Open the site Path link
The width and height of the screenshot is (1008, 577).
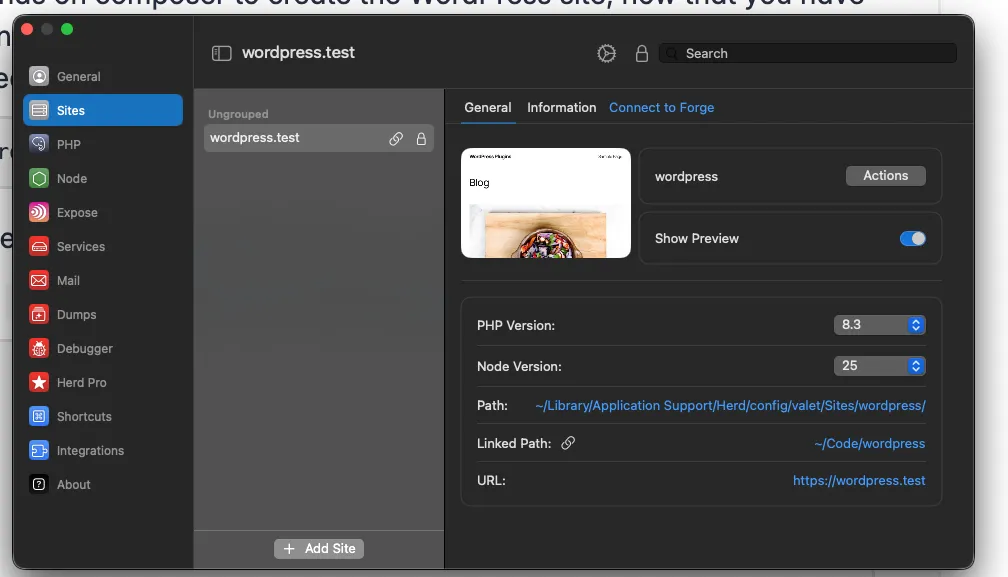pyautogui.click(x=730, y=405)
